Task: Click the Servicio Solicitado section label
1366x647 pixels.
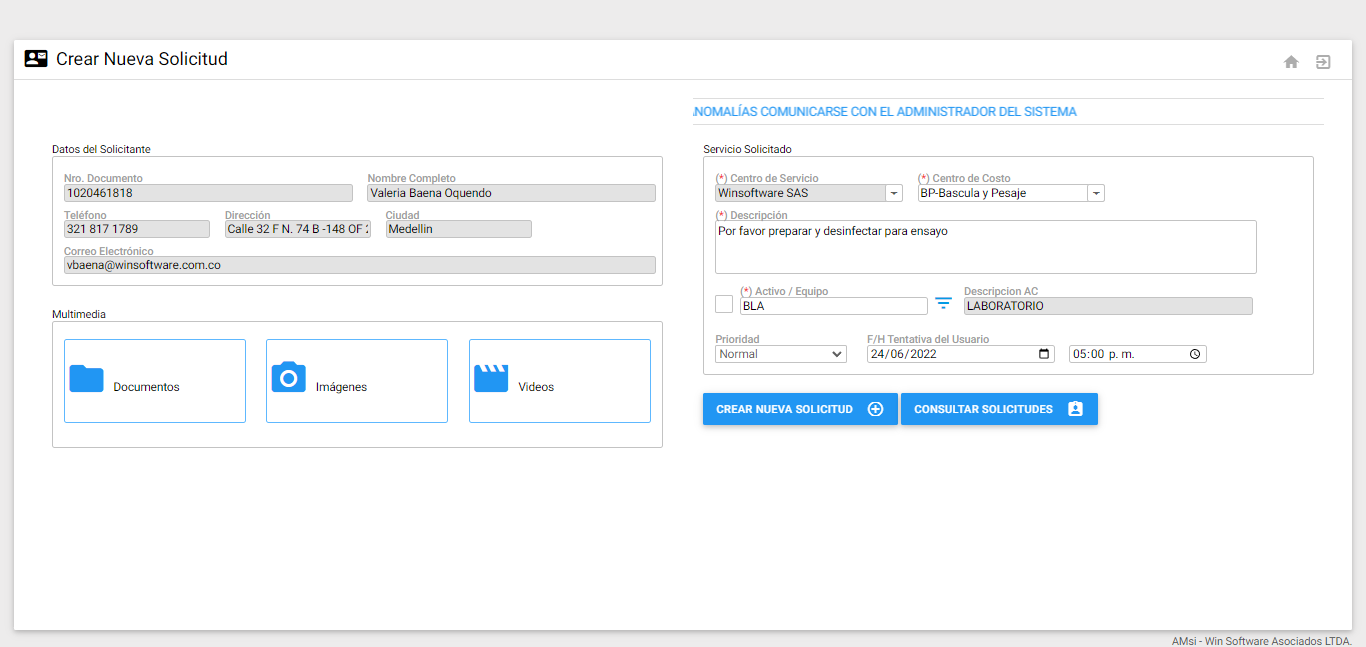Action: click(747, 149)
